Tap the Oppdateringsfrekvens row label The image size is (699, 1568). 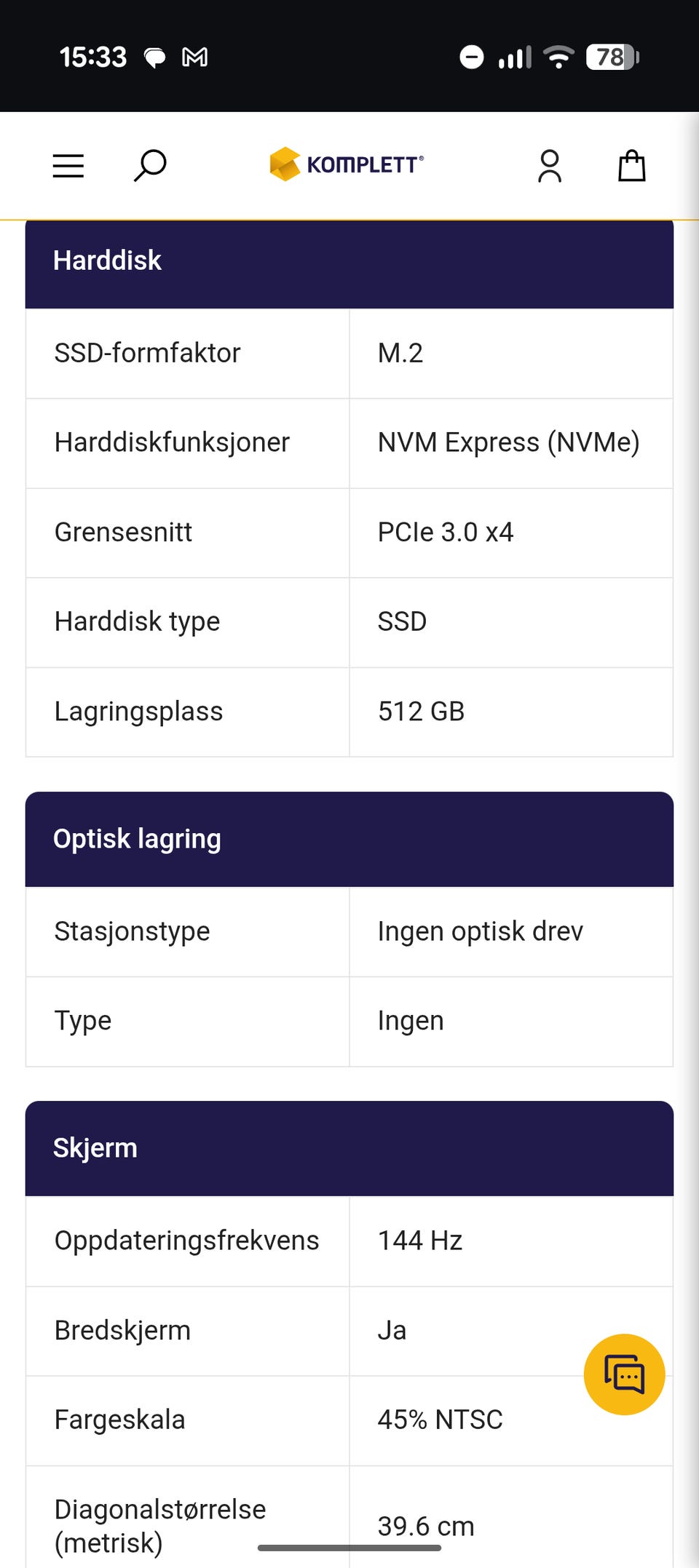click(x=186, y=1241)
